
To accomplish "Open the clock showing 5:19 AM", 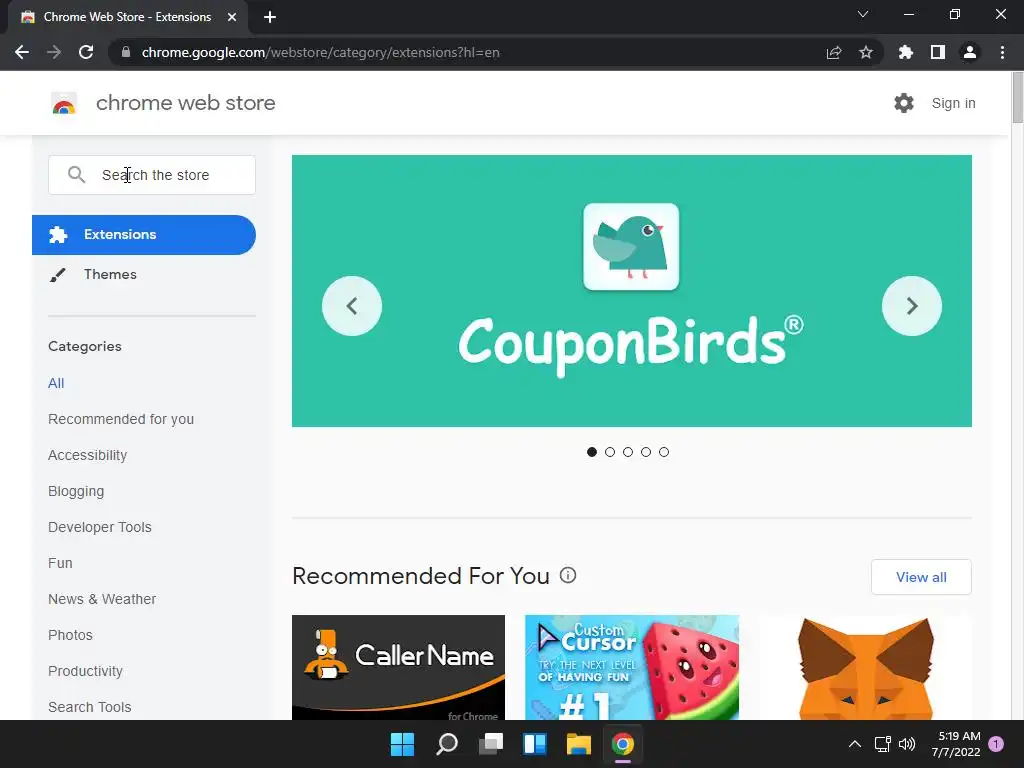I will click(956, 744).
